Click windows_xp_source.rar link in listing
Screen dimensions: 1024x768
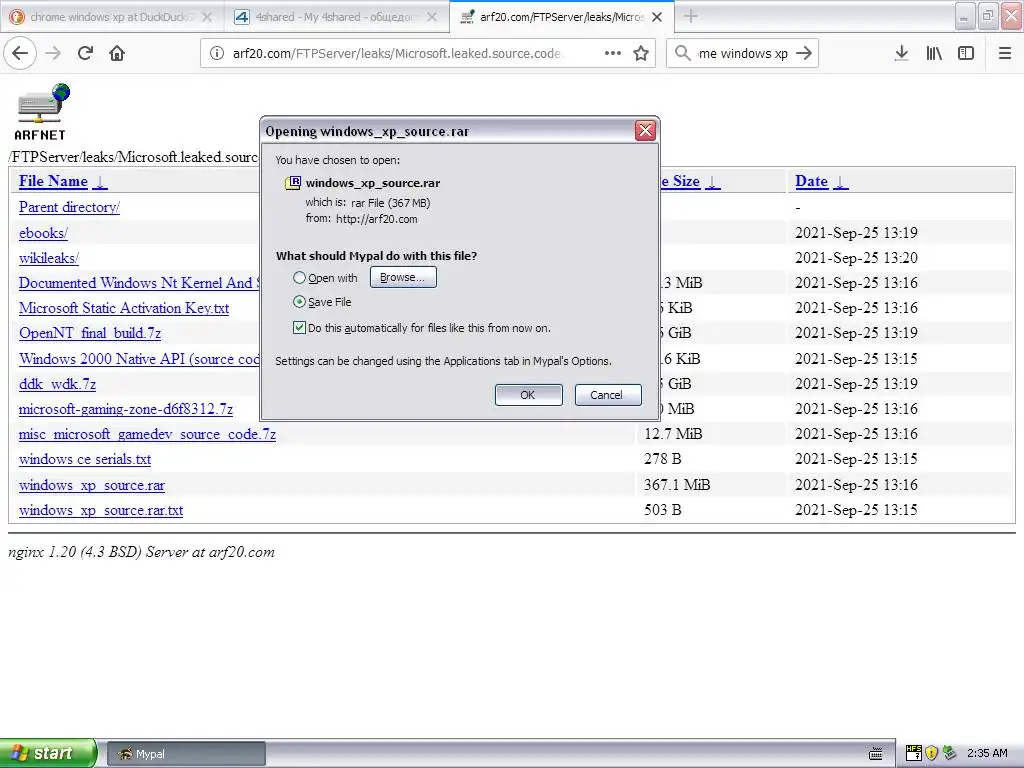[x=92, y=485]
